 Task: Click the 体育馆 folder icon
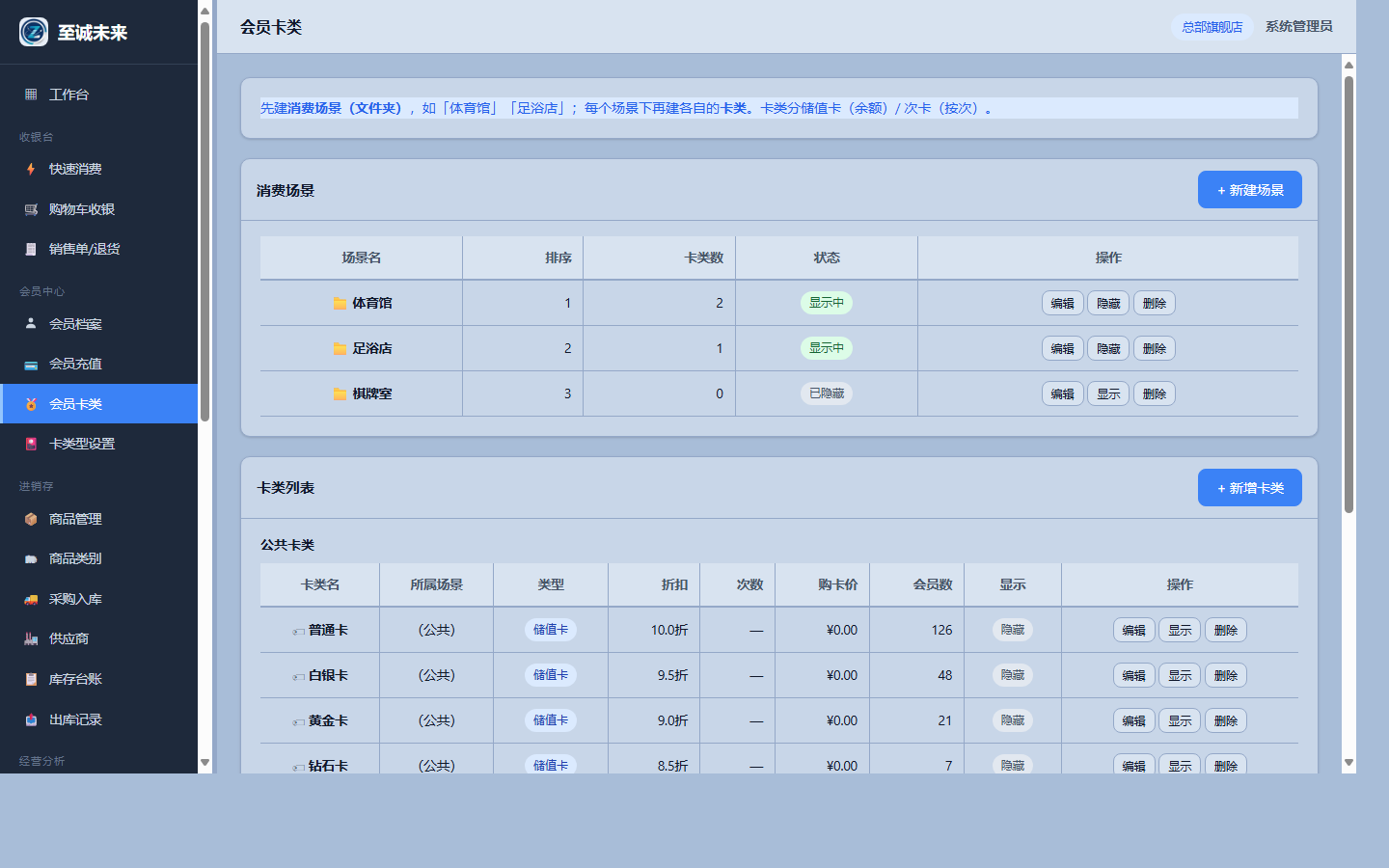340,303
